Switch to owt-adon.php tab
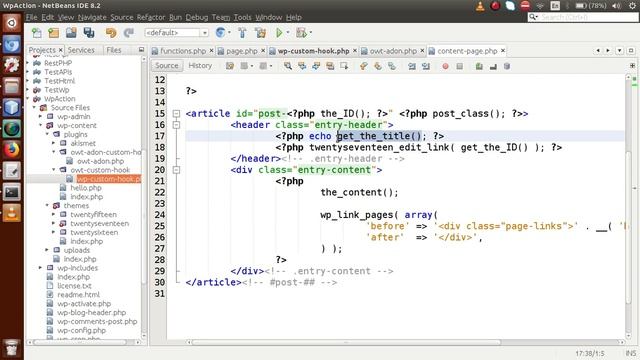Image resolution: width=640 pixels, height=360 pixels. coord(393,51)
